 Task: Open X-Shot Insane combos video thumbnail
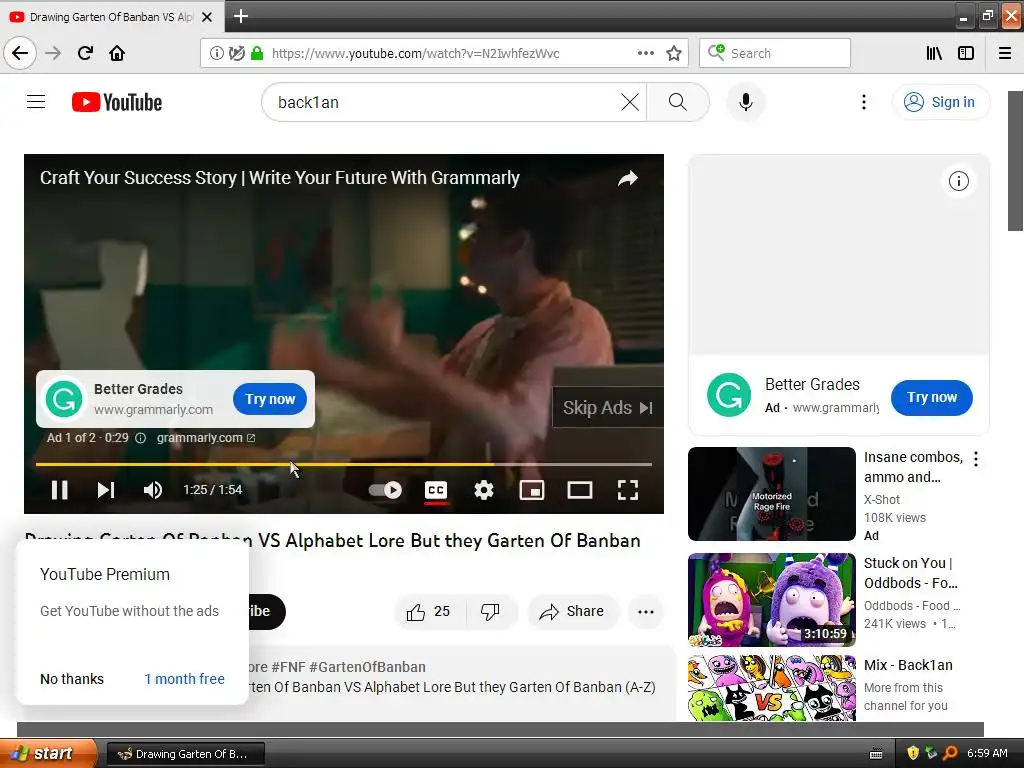[771, 494]
